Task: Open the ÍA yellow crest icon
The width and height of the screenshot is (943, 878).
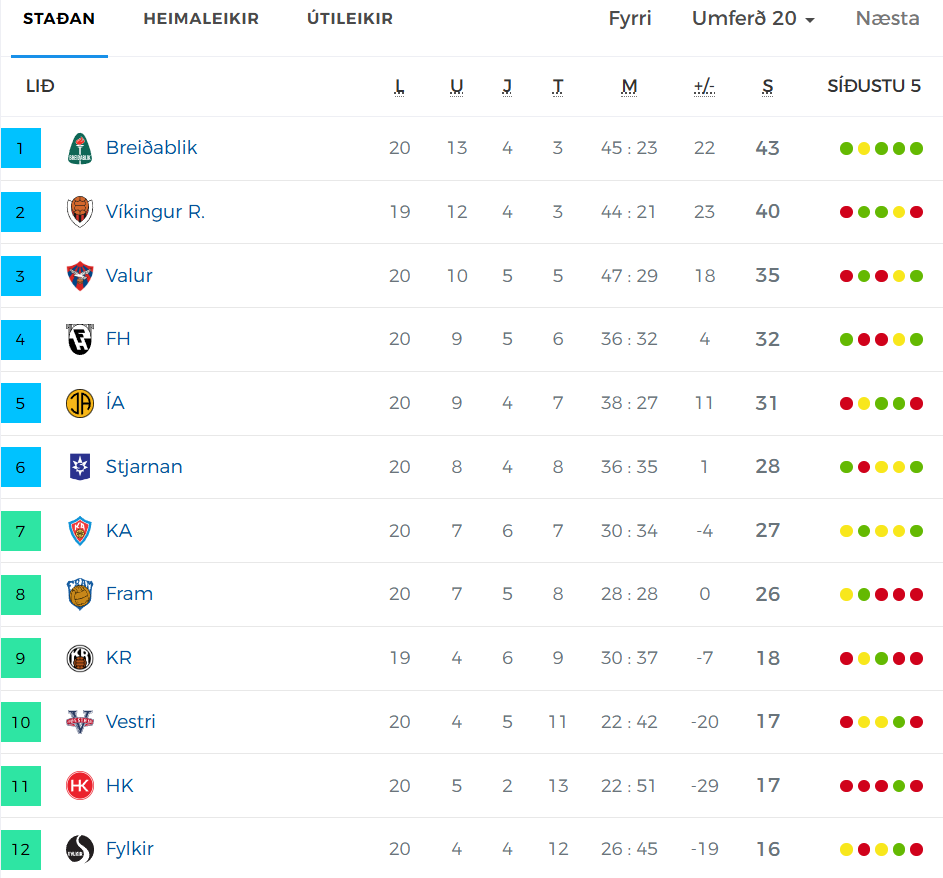Action: pos(80,403)
